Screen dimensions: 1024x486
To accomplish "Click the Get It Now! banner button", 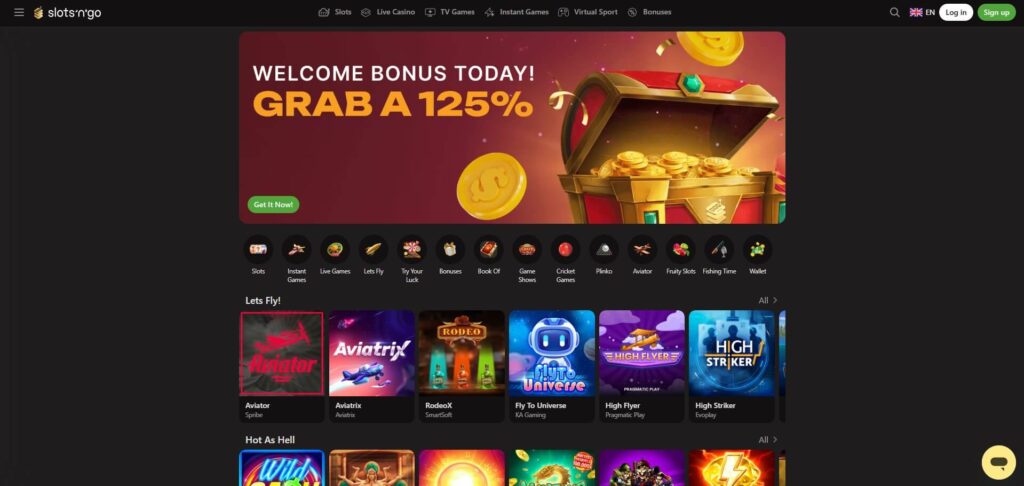I will [x=273, y=204].
